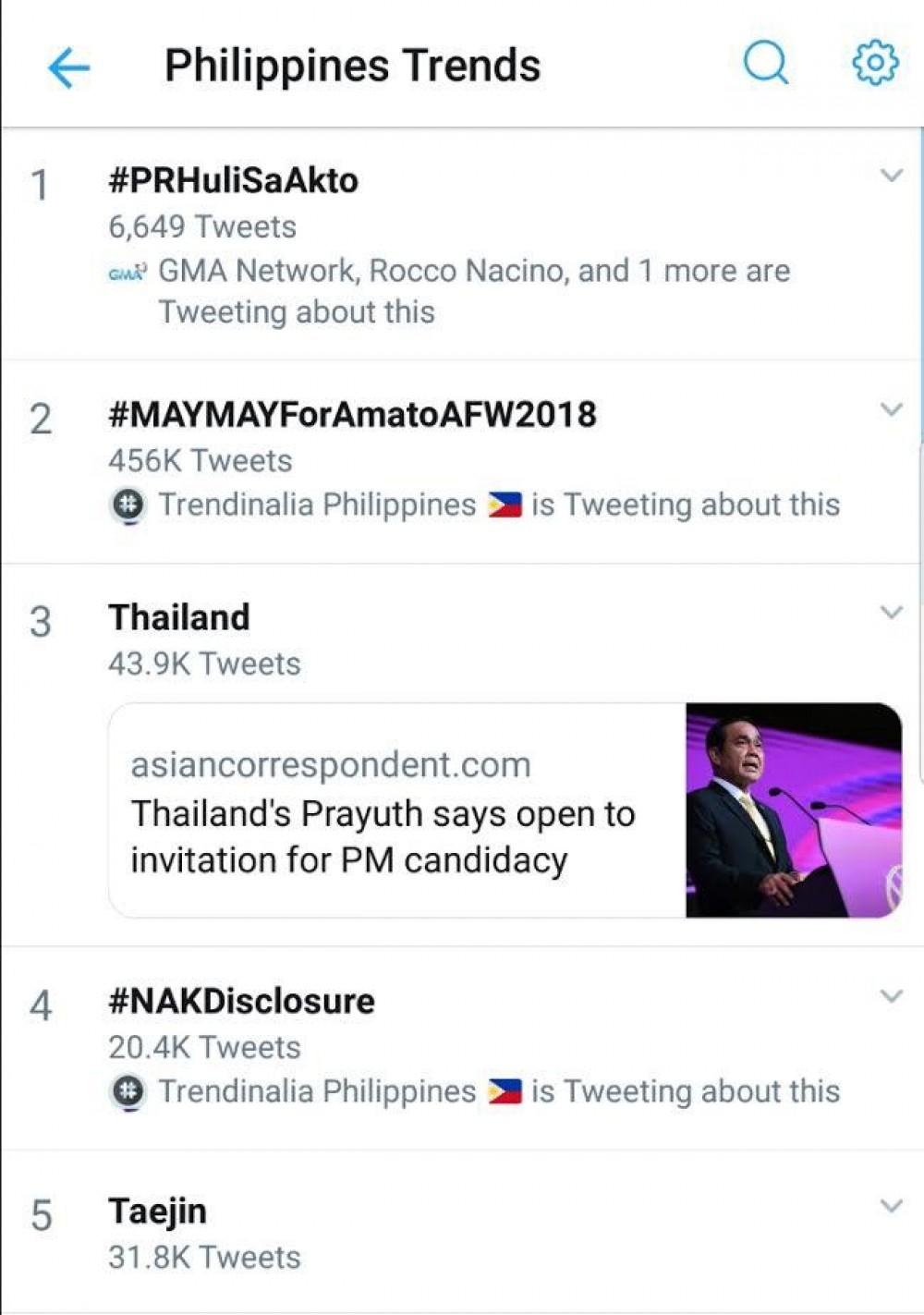Expand options chevron for Thailand trend
This screenshot has width=924, height=1315.
pos(891,612)
